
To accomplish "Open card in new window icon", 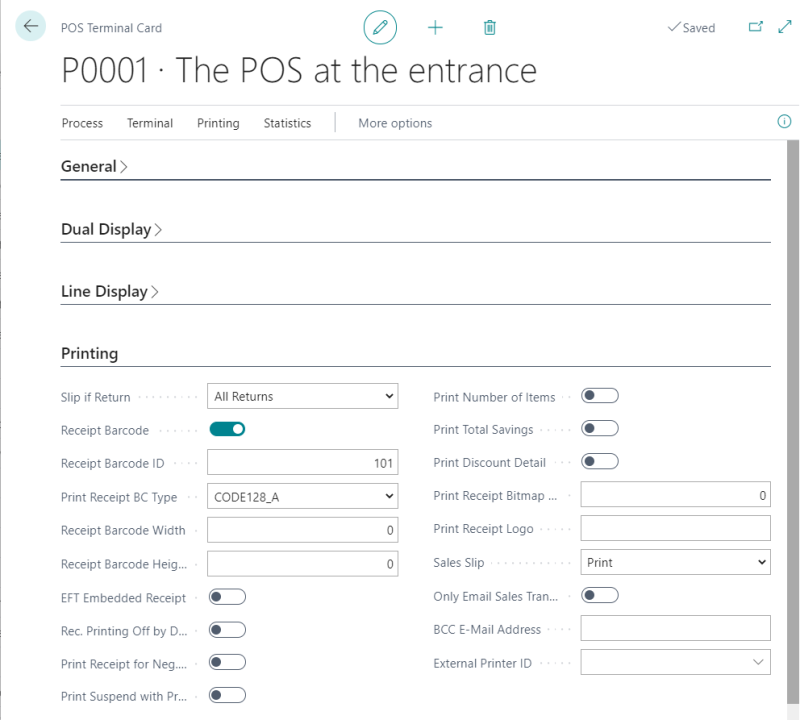I will tap(756, 27).
